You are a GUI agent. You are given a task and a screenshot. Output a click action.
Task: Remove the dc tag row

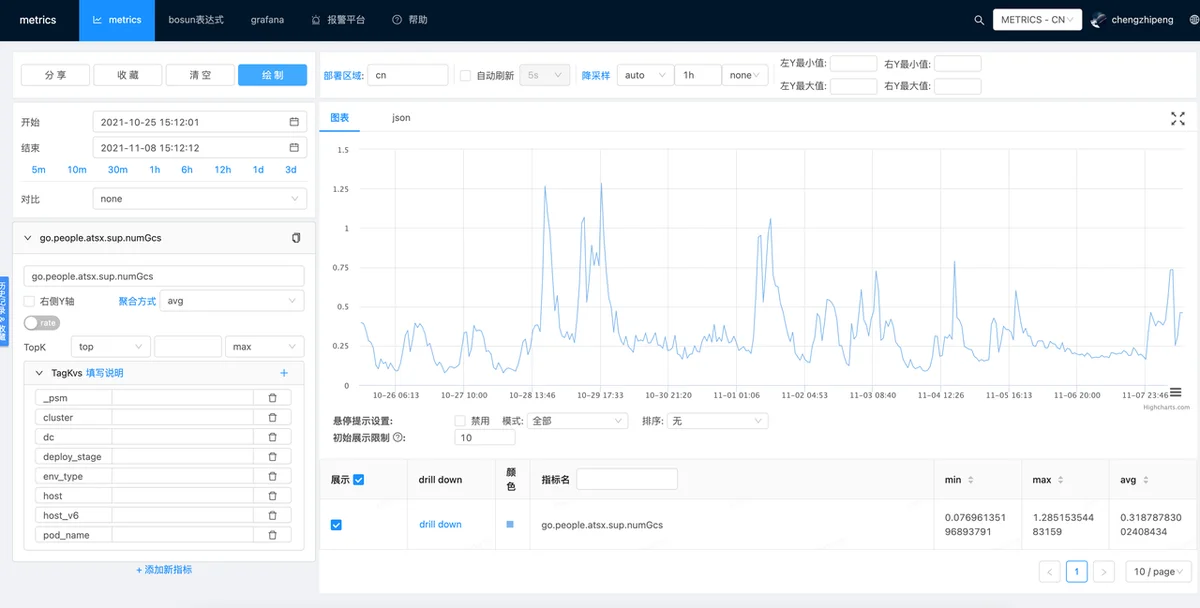272,437
